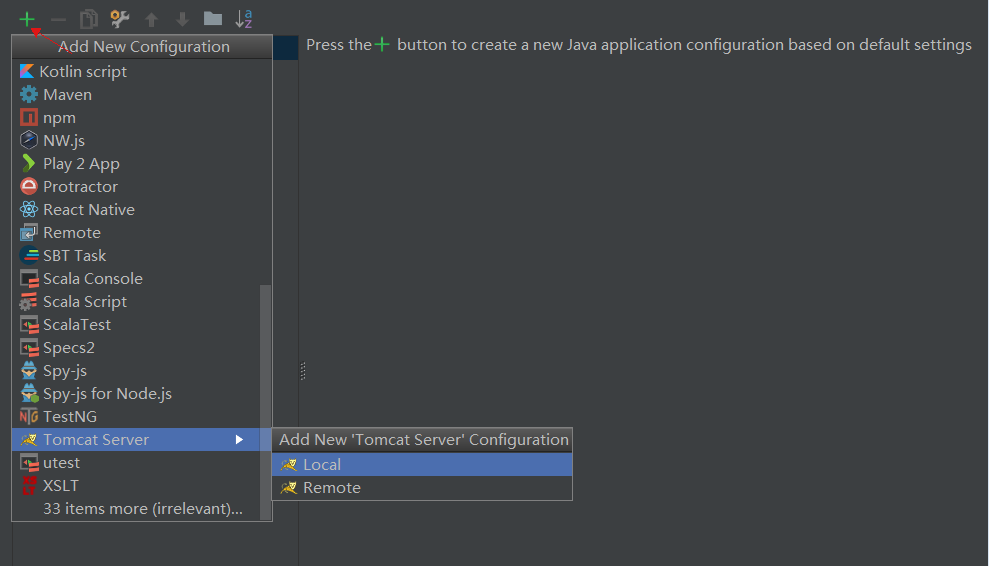Pick the TestNG entry
Image resolution: width=989 pixels, height=566 pixels.
(136, 416)
